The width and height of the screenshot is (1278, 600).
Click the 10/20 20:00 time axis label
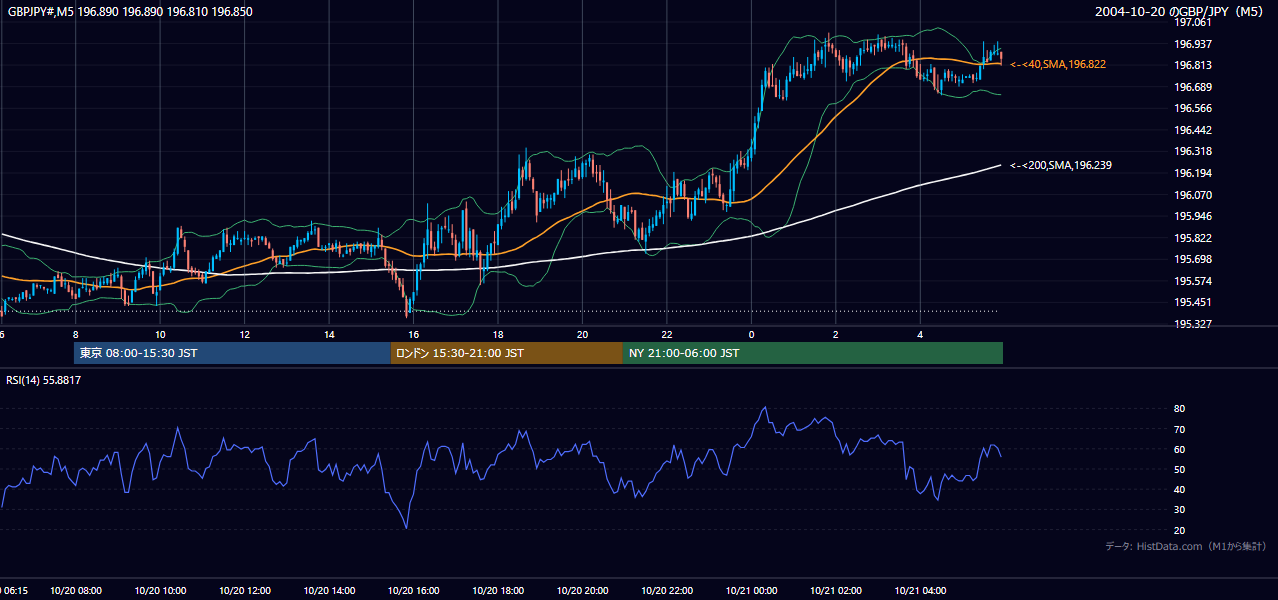(x=582, y=590)
